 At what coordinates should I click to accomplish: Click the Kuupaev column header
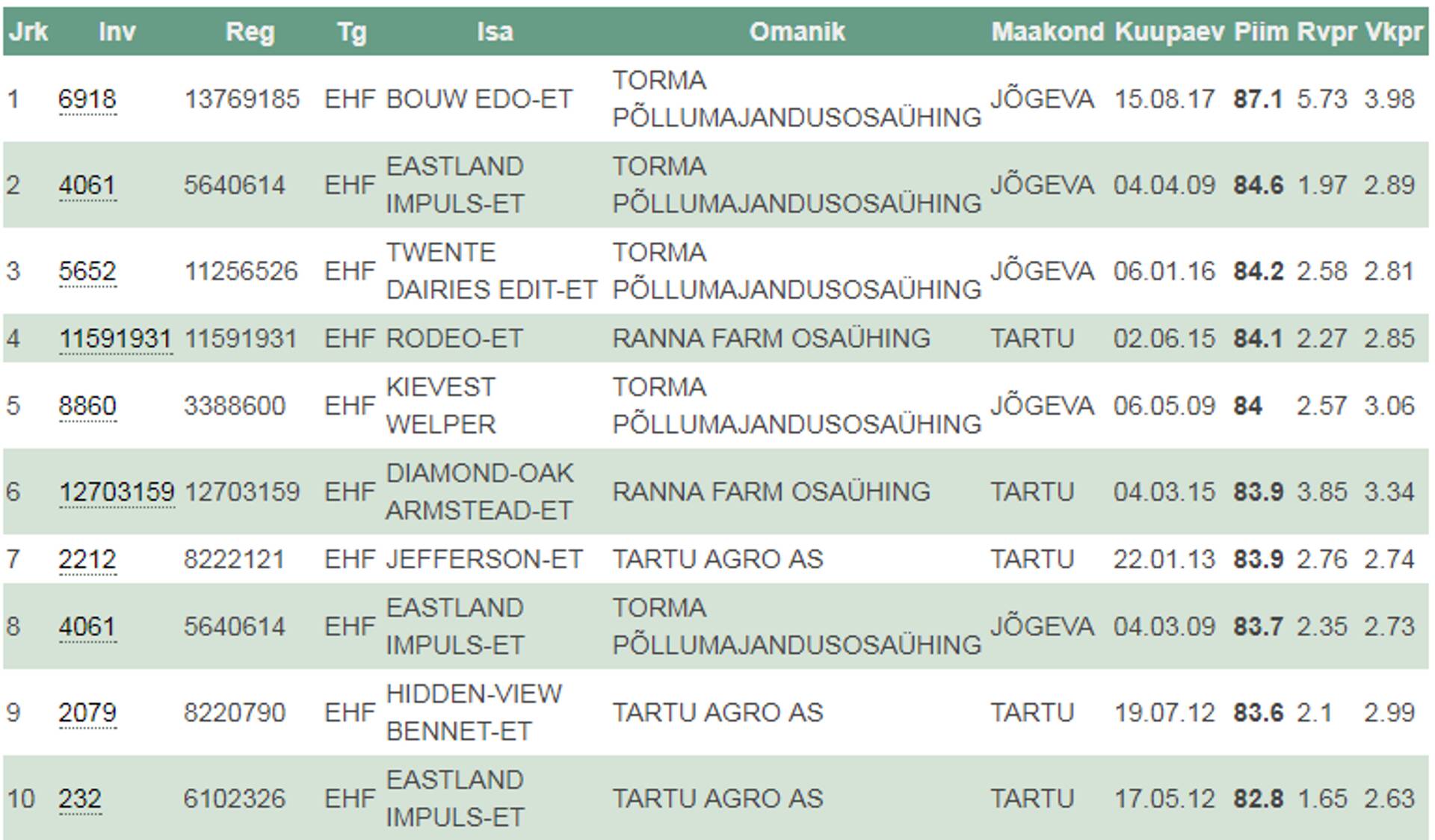(x=1169, y=32)
